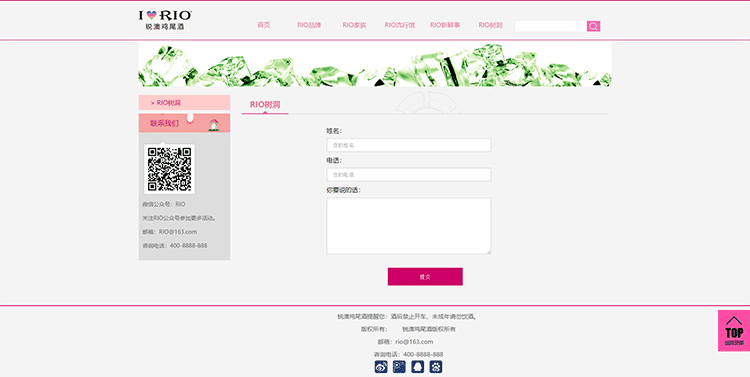
Task: Open the Weibo footer icon
Action: (381, 367)
